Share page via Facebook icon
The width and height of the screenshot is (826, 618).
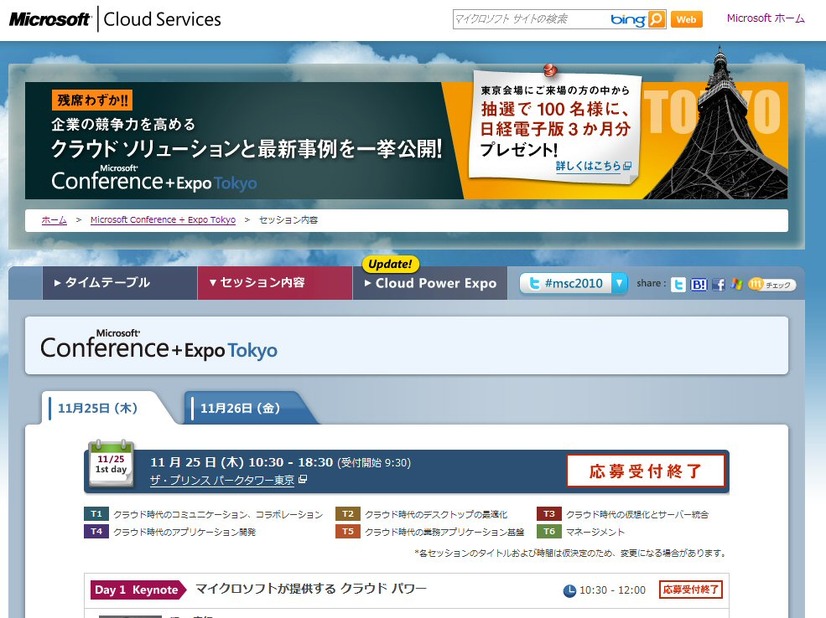click(718, 285)
